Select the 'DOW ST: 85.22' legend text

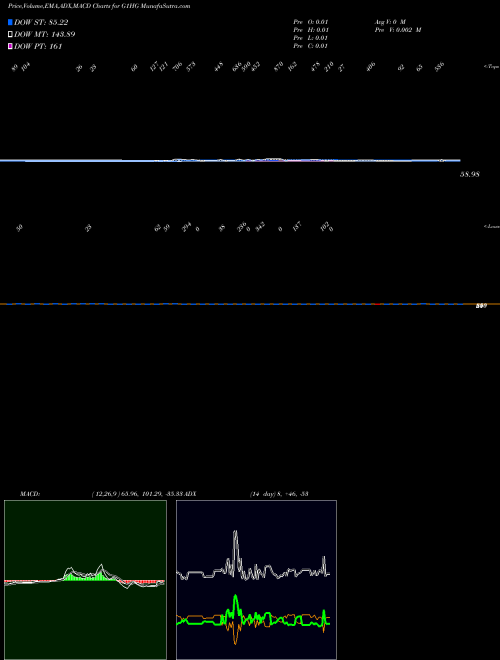point(41,22)
